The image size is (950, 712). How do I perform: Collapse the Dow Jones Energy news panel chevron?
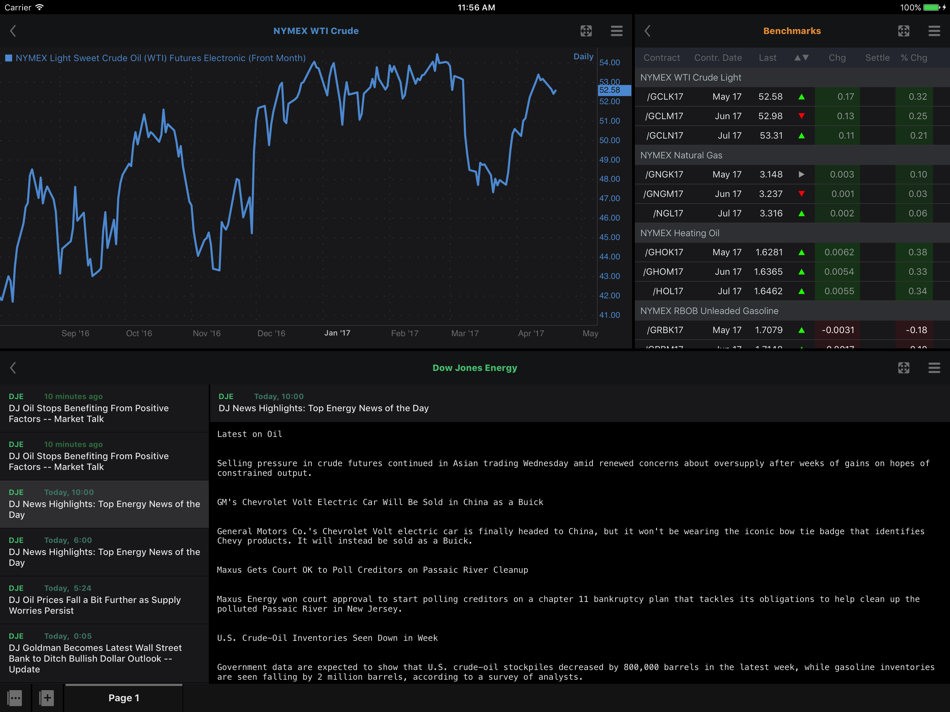click(12, 367)
